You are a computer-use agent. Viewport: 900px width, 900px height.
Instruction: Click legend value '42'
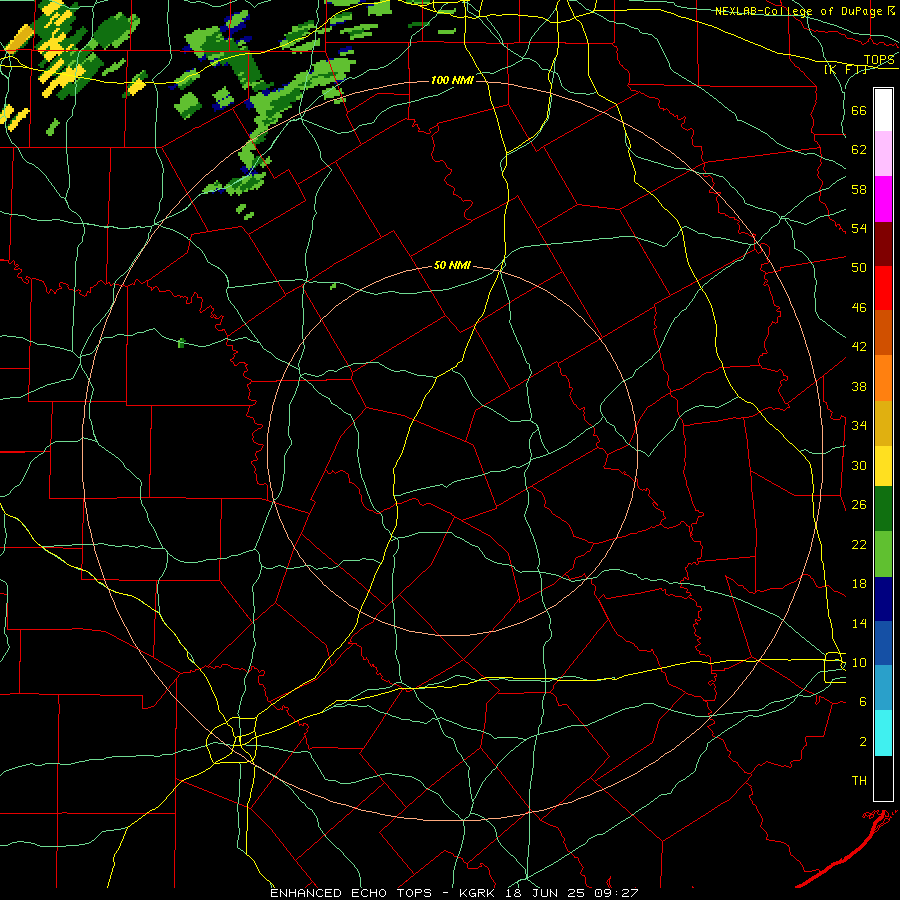pyautogui.click(x=859, y=347)
